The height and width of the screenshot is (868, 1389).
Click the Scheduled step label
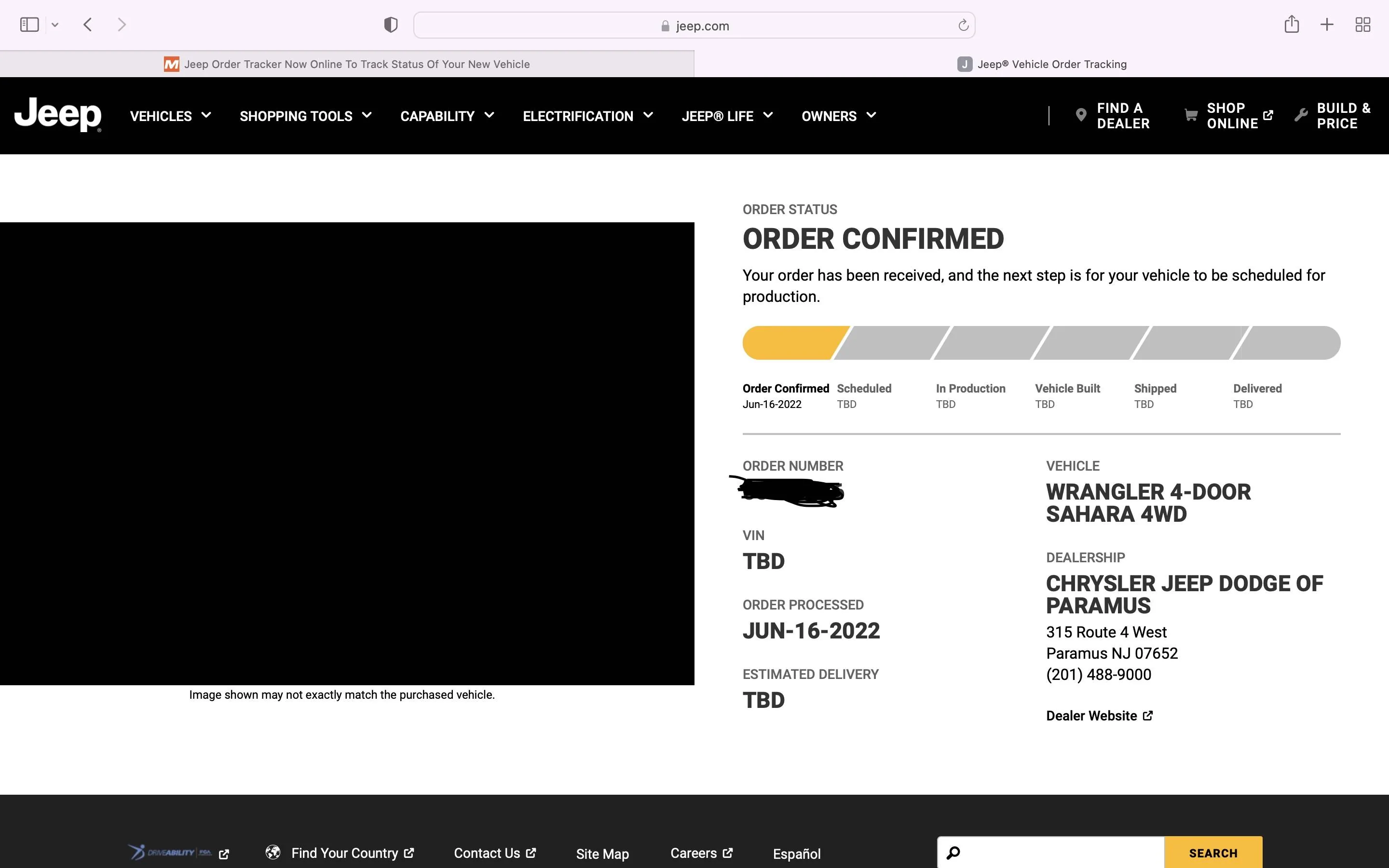[x=864, y=389]
